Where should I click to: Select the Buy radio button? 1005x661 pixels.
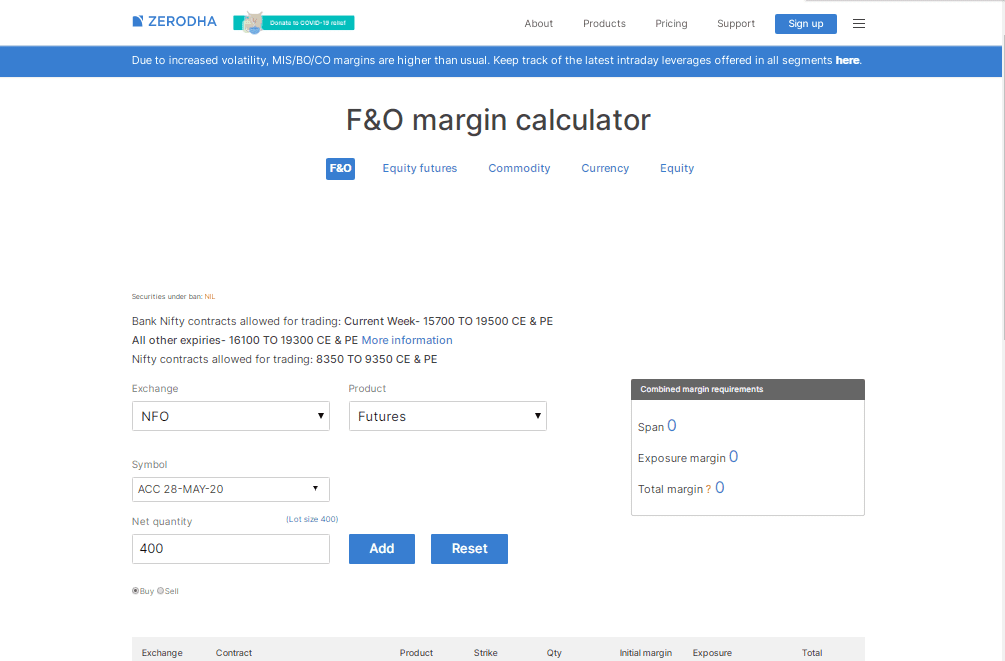[135, 591]
